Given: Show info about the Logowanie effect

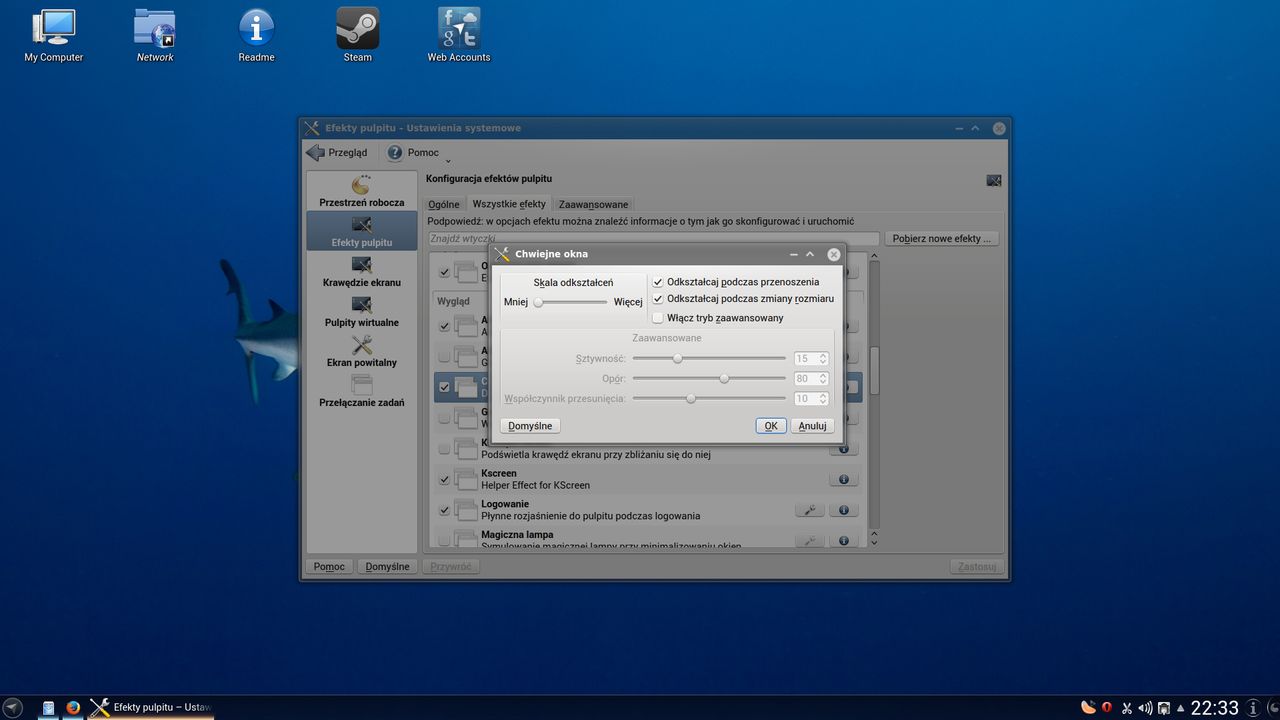Looking at the screenshot, I should tap(843, 510).
